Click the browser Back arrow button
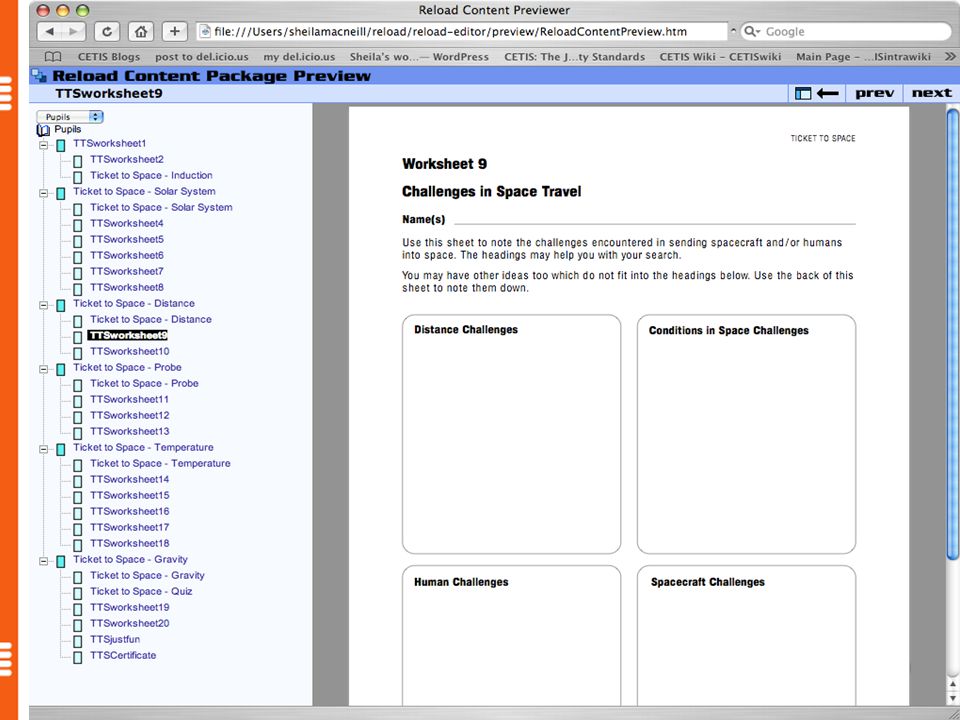 (x=49, y=31)
